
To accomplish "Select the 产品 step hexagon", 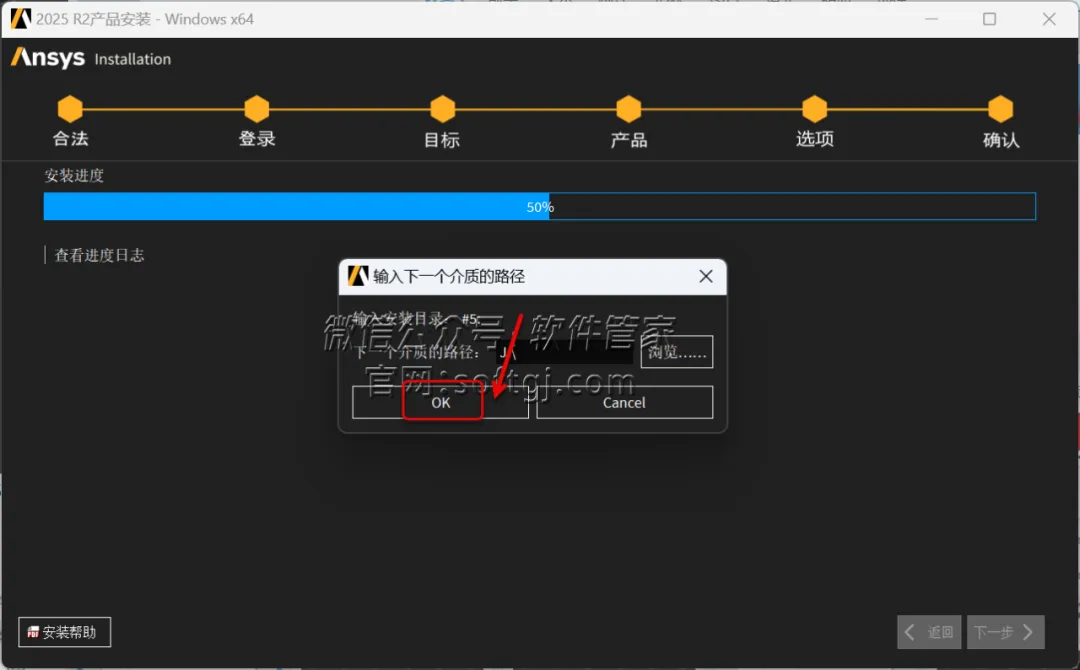I will (629, 109).
